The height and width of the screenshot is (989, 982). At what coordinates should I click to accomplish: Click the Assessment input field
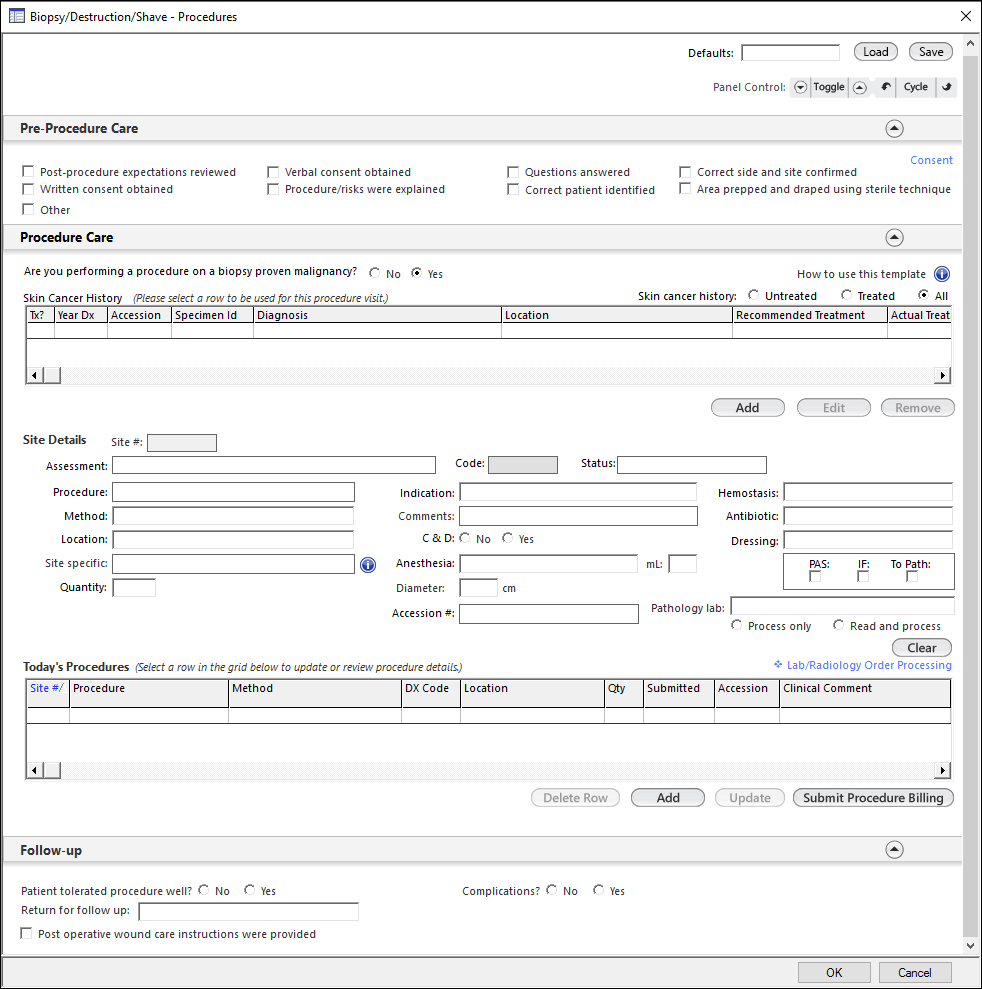[x=274, y=465]
